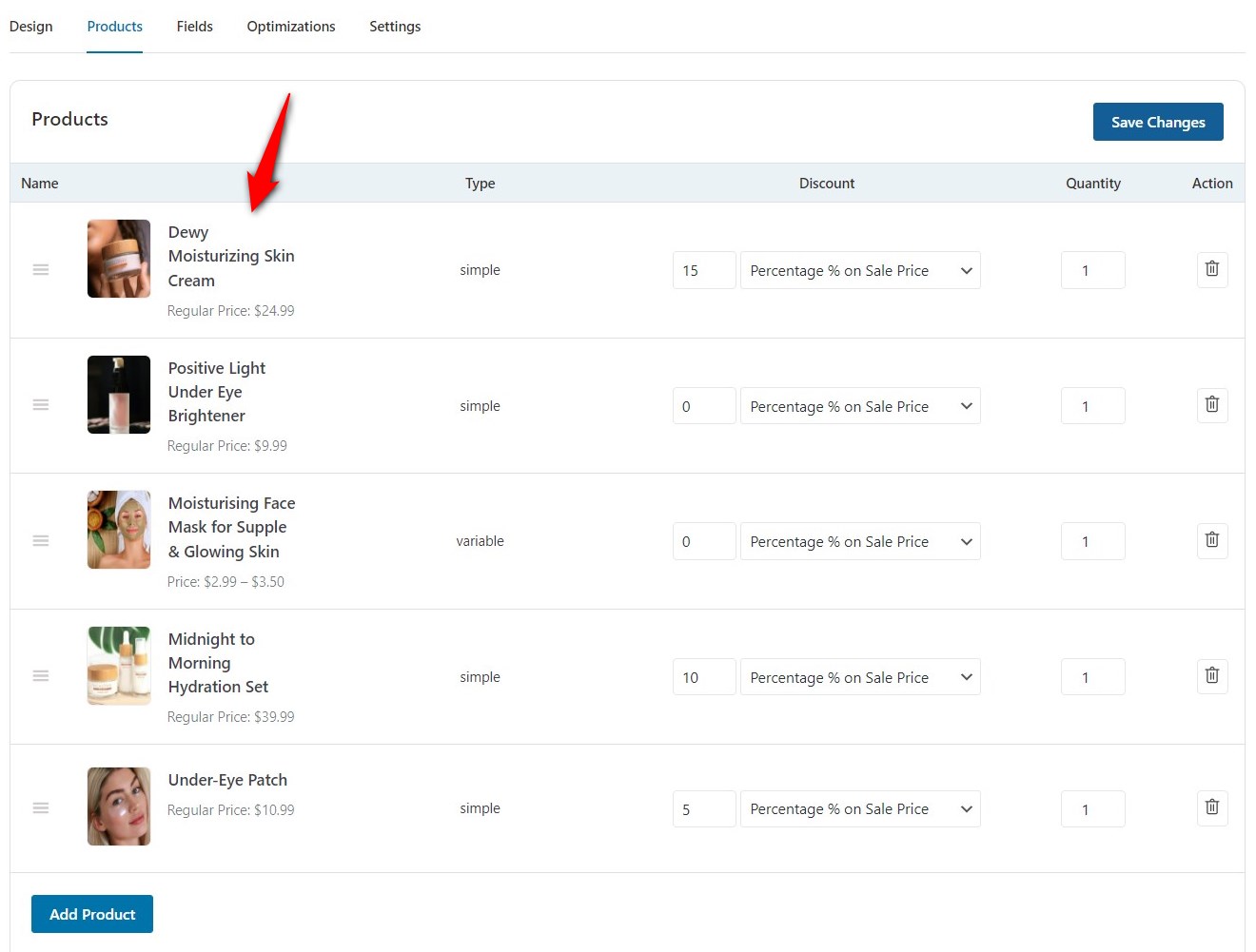Grab the drag handle for Moisturising Face Mask

(41, 540)
